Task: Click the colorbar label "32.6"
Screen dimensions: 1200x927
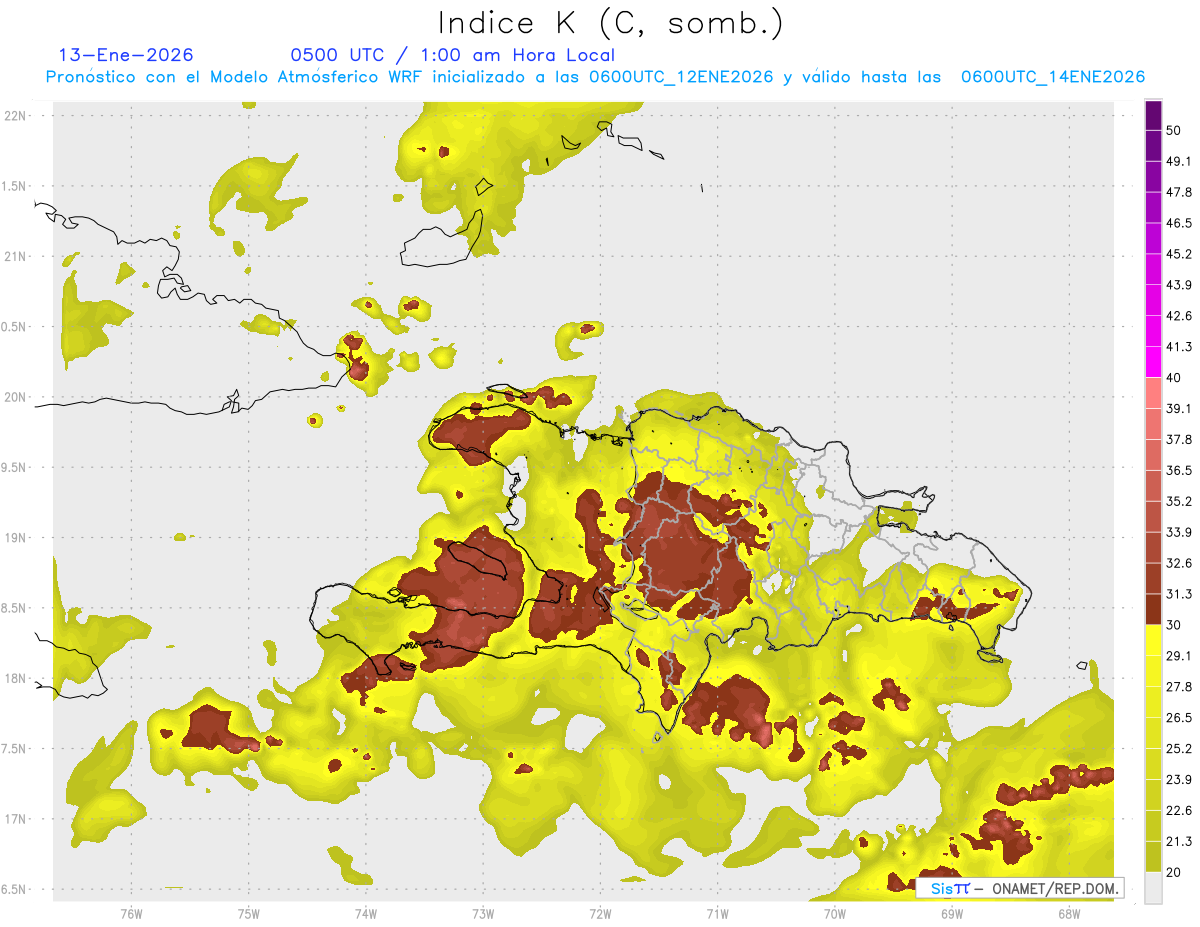Action: click(x=1178, y=563)
